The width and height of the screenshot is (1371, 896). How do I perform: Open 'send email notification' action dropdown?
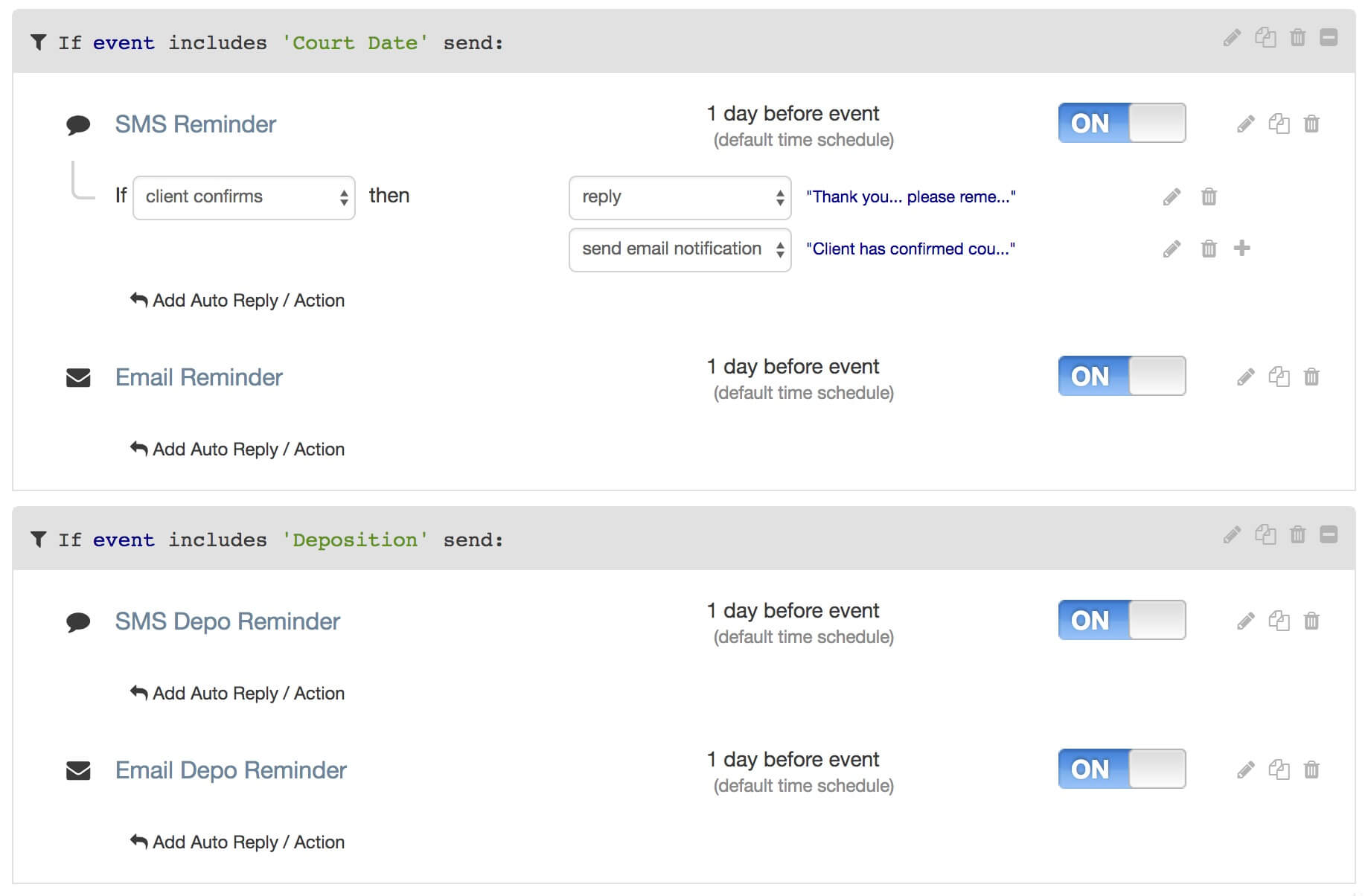tap(680, 249)
